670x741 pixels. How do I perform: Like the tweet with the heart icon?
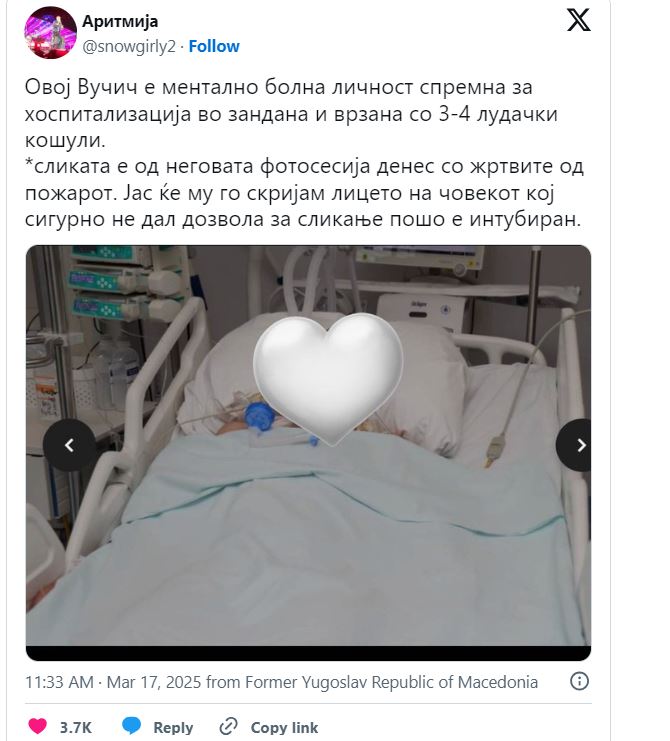(38, 726)
